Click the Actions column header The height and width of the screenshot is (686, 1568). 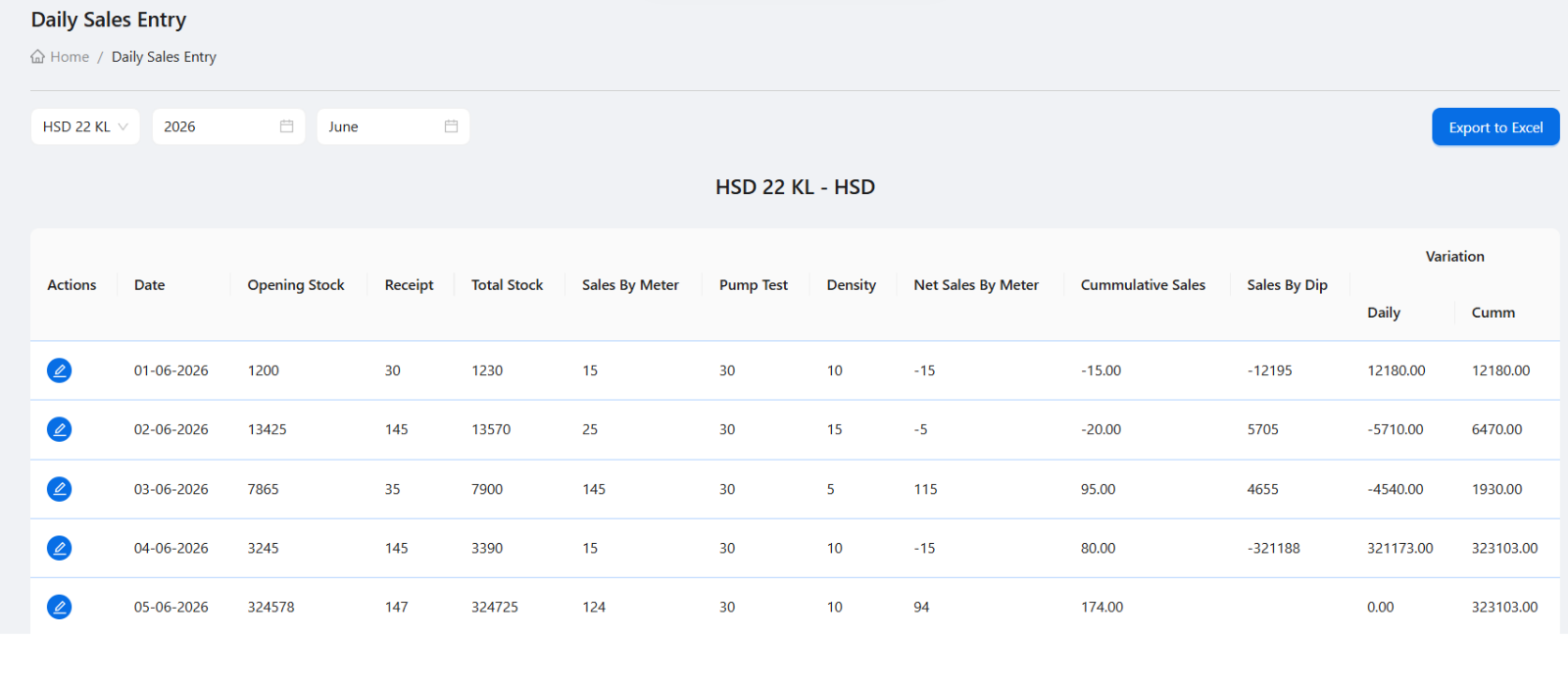(72, 285)
